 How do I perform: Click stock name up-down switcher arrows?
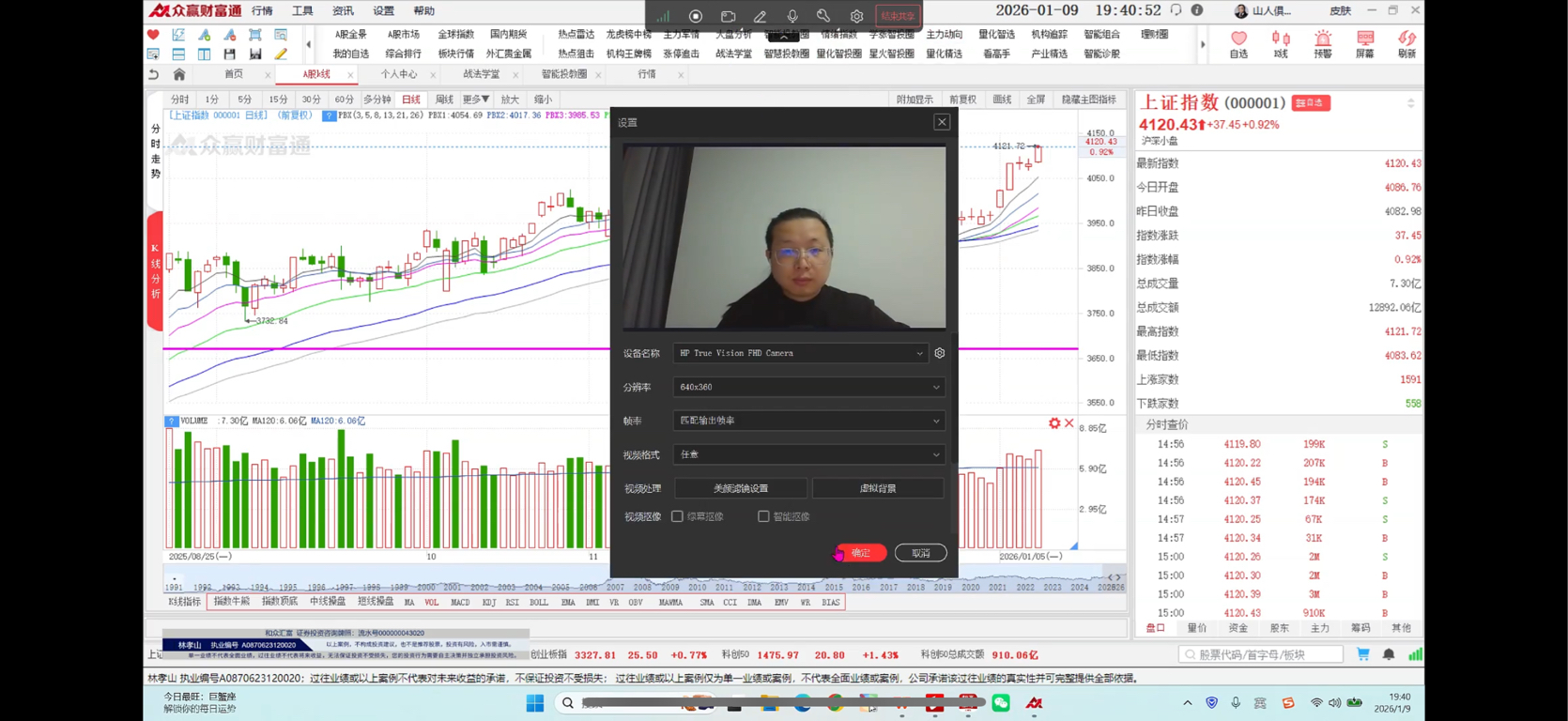click(1410, 103)
